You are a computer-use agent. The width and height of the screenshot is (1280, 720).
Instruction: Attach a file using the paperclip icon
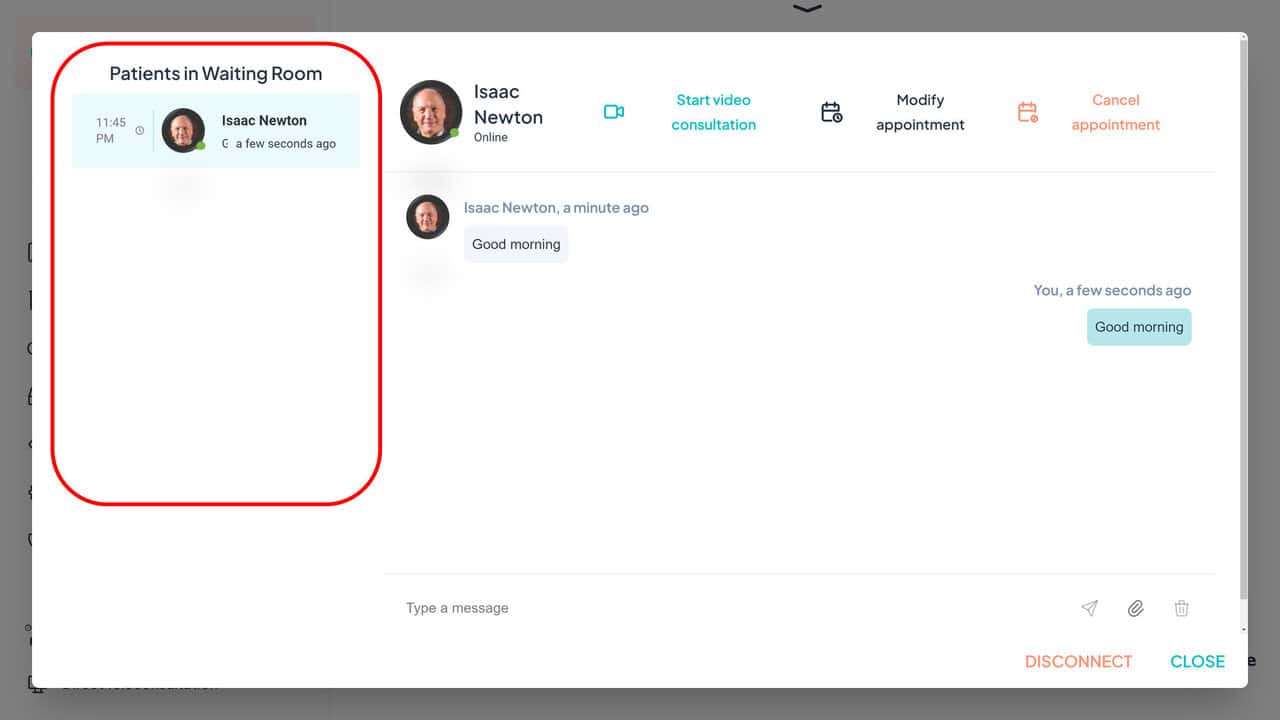[x=1135, y=608]
